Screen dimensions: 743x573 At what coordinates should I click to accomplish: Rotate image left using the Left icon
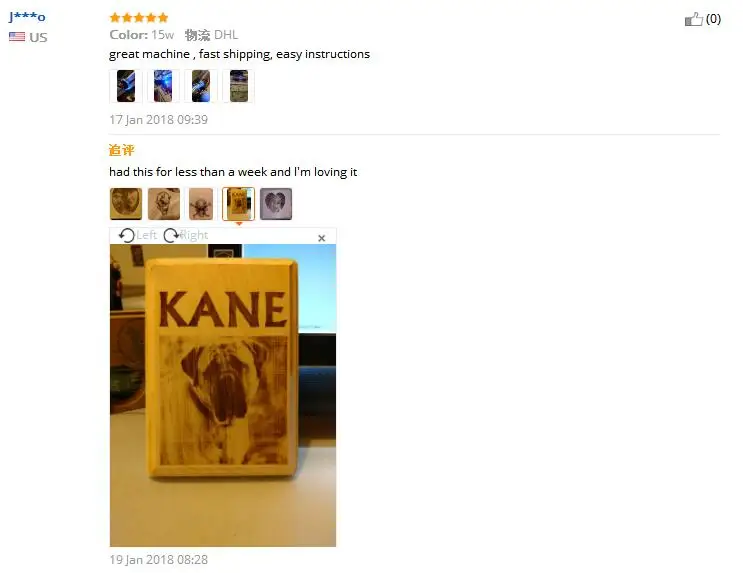tap(127, 235)
